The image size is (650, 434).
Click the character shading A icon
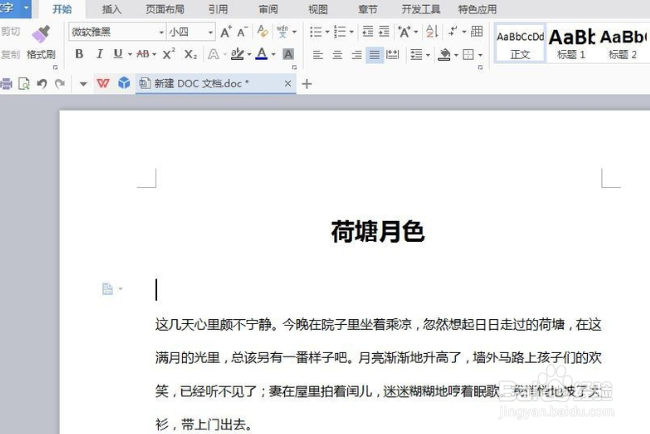(288, 54)
